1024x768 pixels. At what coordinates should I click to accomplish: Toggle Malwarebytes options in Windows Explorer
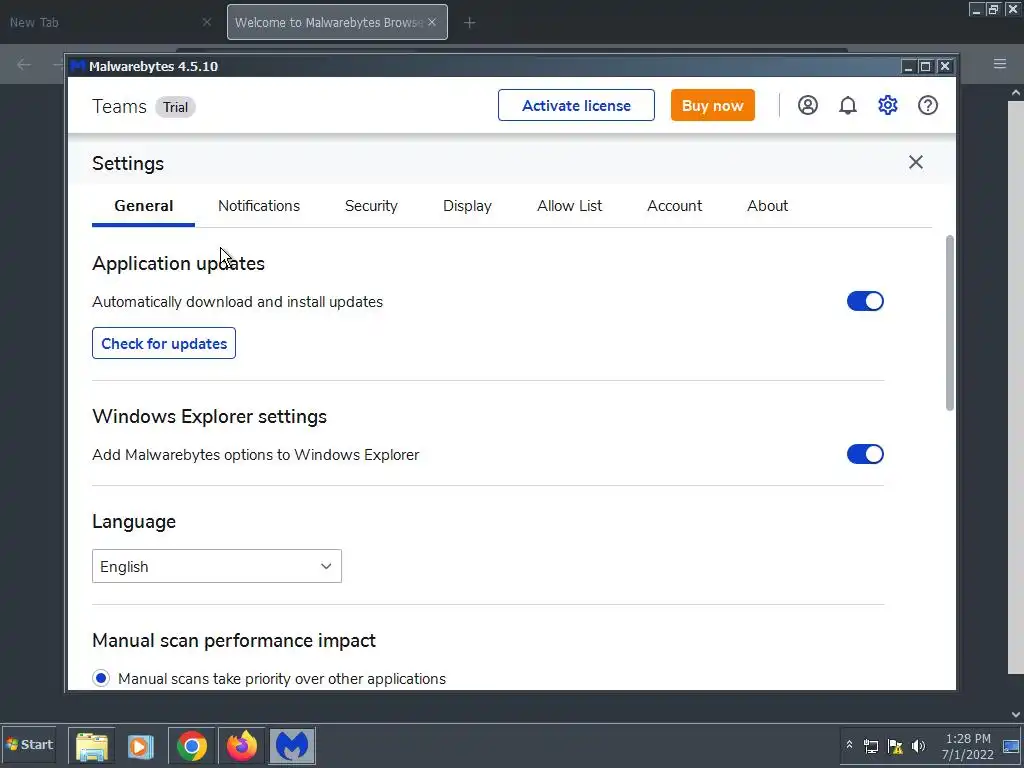(865, 454)
